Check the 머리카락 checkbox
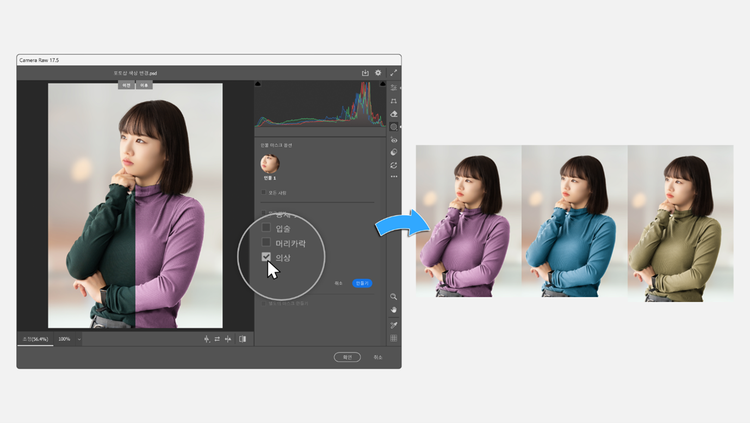Screen dimensions: 750x423 (266, 242)
